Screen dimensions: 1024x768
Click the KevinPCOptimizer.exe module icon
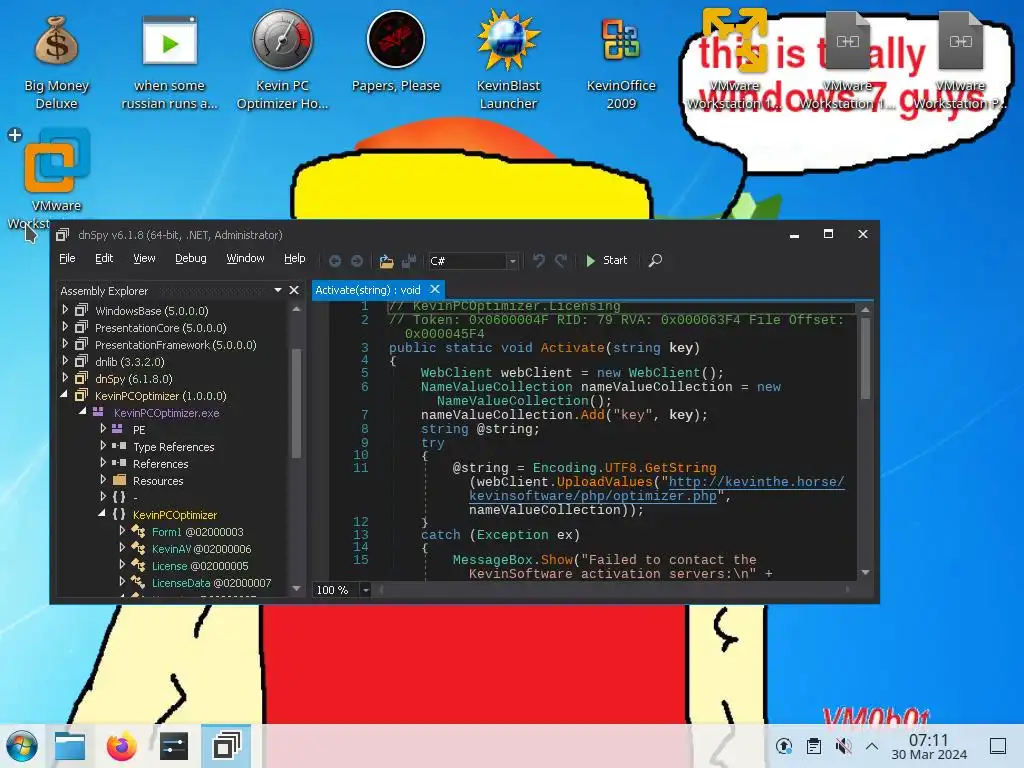click(x=99, y=412)
